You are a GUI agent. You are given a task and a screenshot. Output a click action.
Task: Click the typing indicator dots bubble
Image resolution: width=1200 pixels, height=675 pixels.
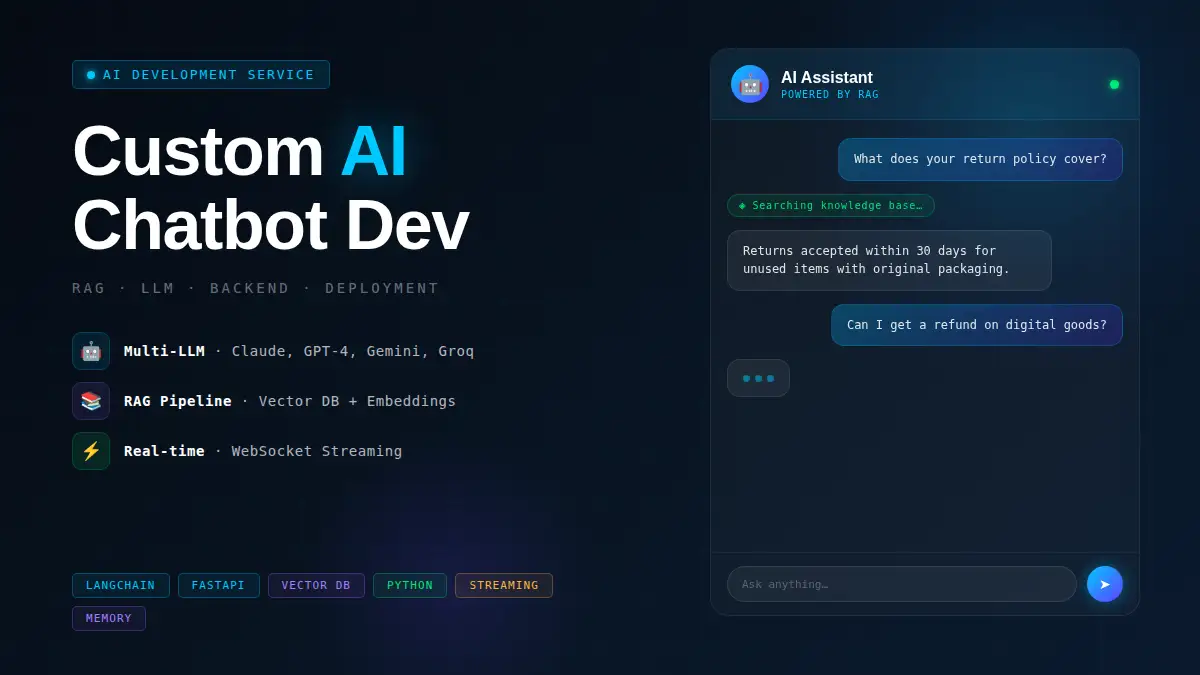(758, 378)
